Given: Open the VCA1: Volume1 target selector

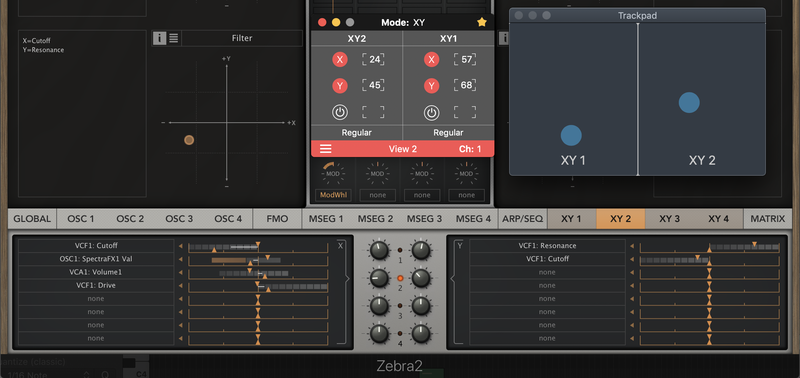Looking at the screenshot, I should pyautogui.click(x=96, y=272).
